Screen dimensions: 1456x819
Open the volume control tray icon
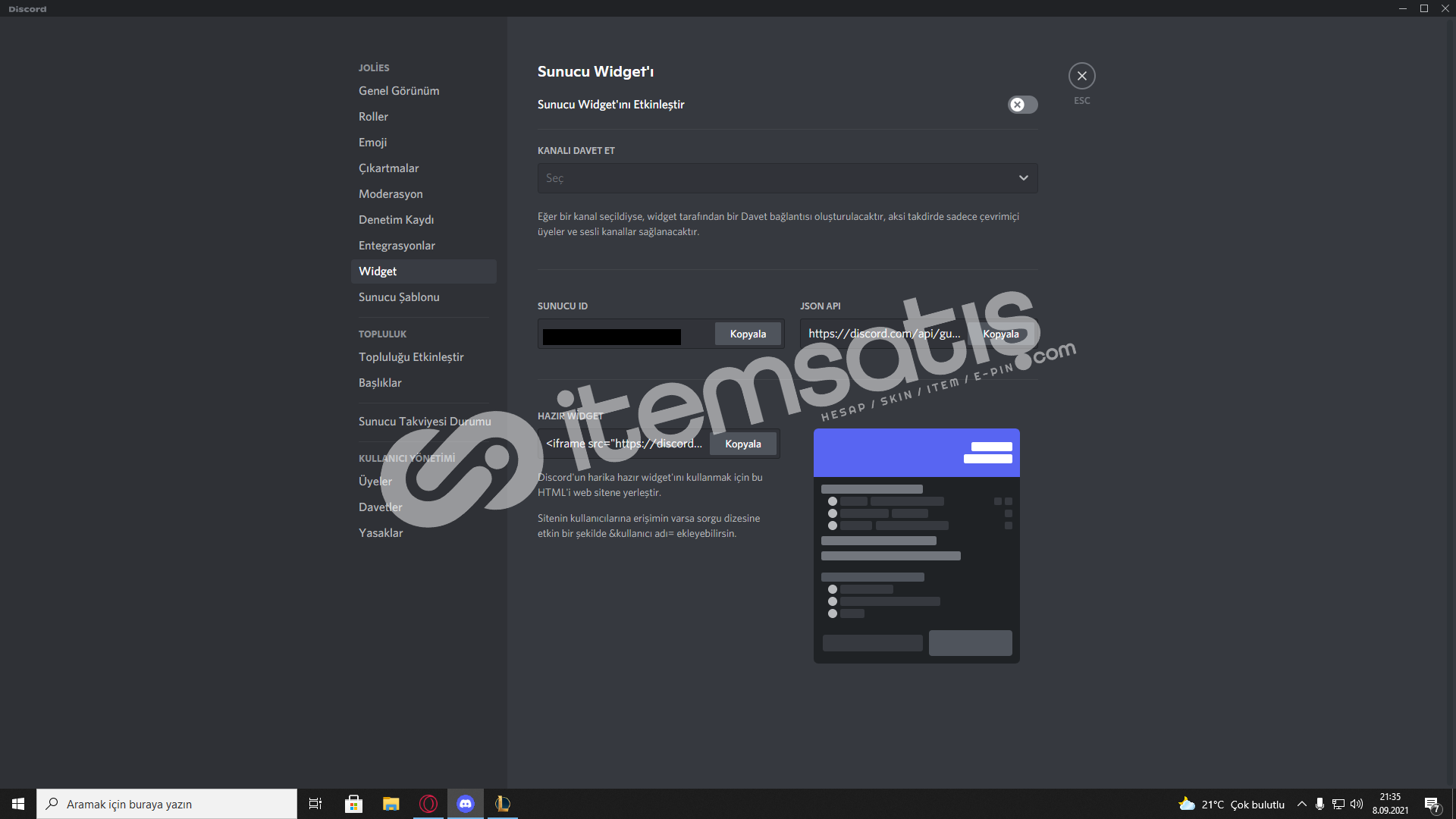[1357, 804]
